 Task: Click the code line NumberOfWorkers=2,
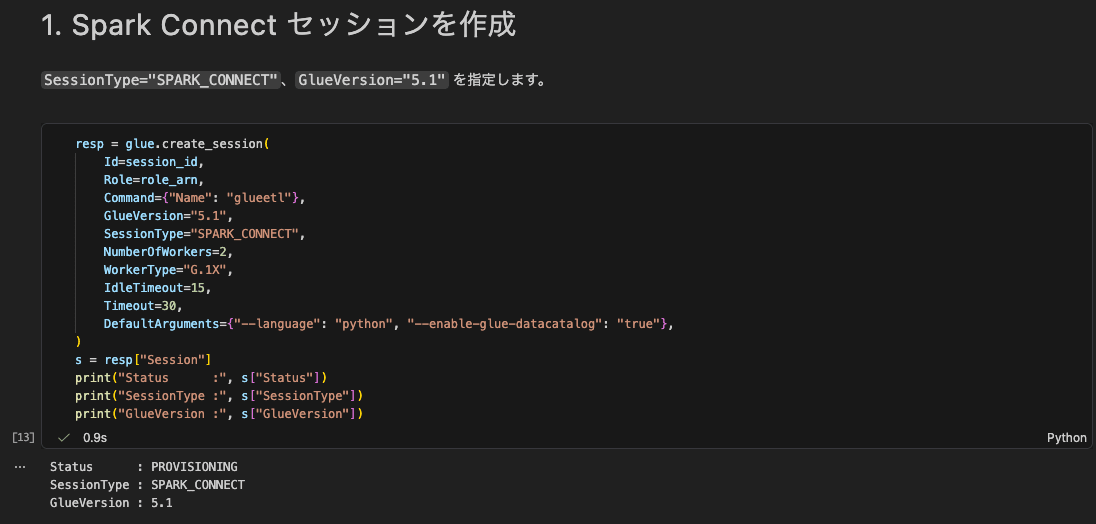coord(168,252)
